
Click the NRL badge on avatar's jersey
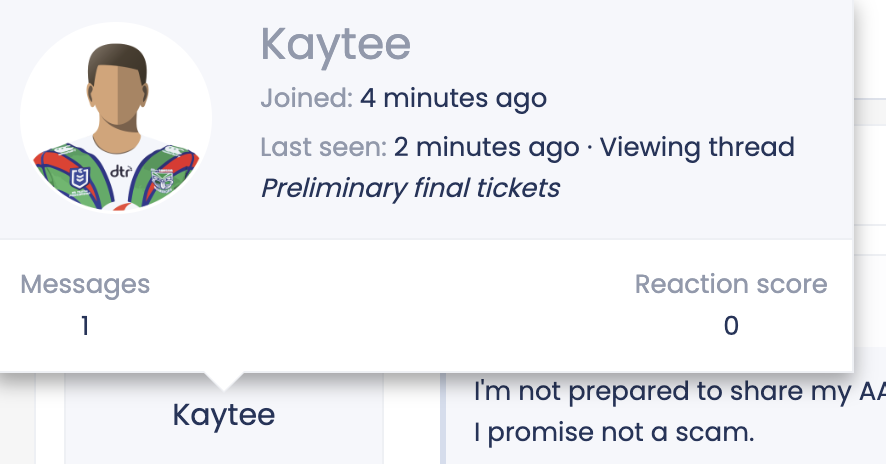point(80,179)
